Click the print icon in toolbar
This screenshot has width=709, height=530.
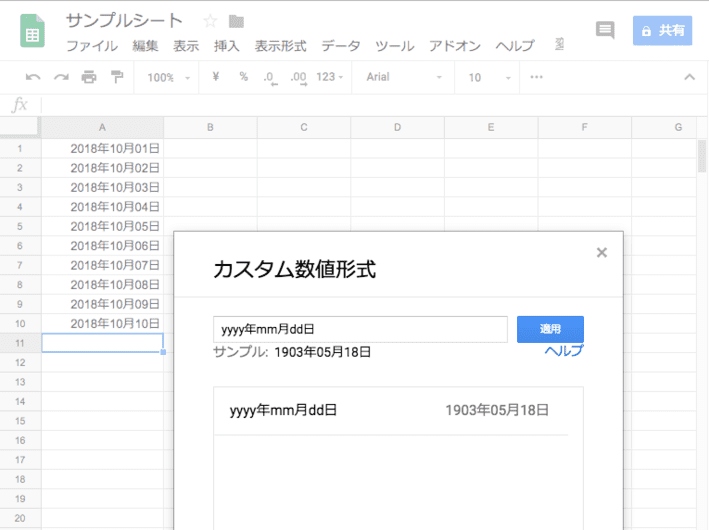[x=89, y=77]
